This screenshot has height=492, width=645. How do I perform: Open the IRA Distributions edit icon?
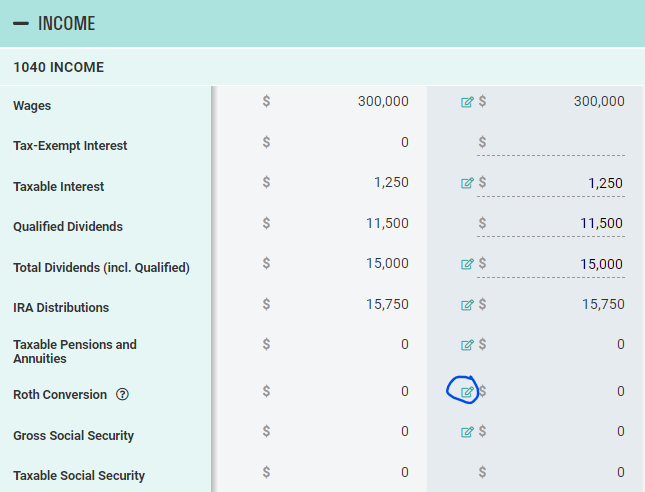(x=467, y=305)
